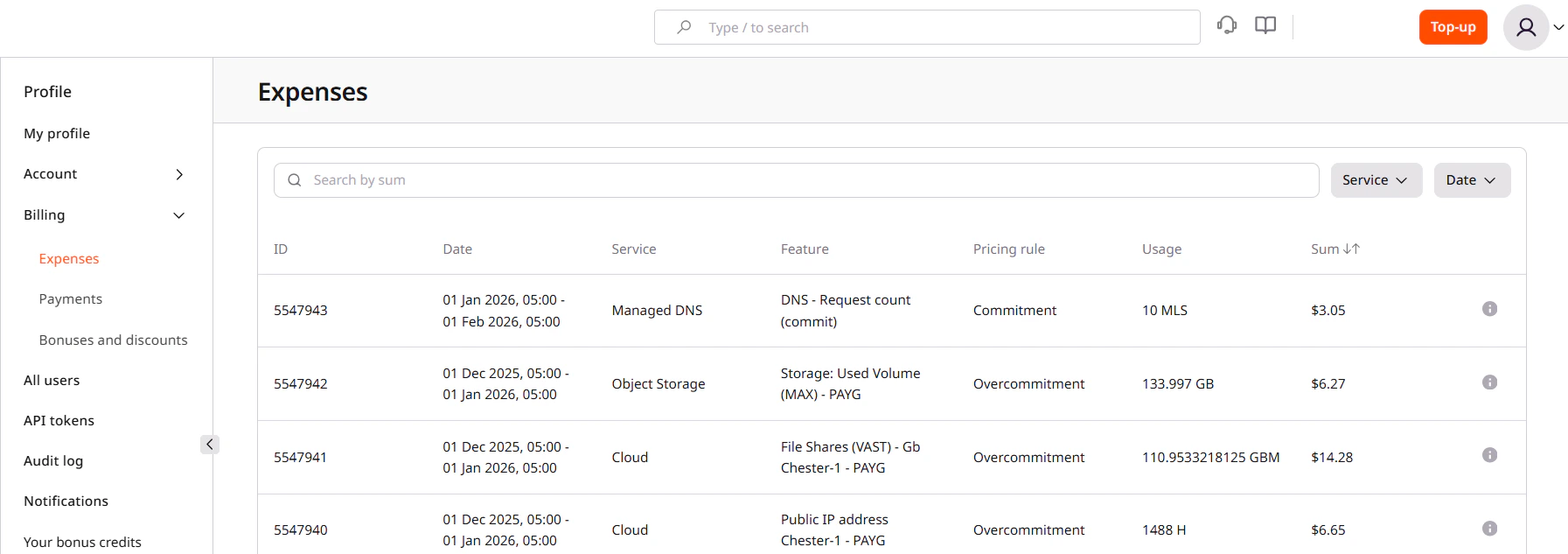The height and width of the screenshot is (554, 1568).
Task: Open Notifications settings
Action: pos(66,501)
